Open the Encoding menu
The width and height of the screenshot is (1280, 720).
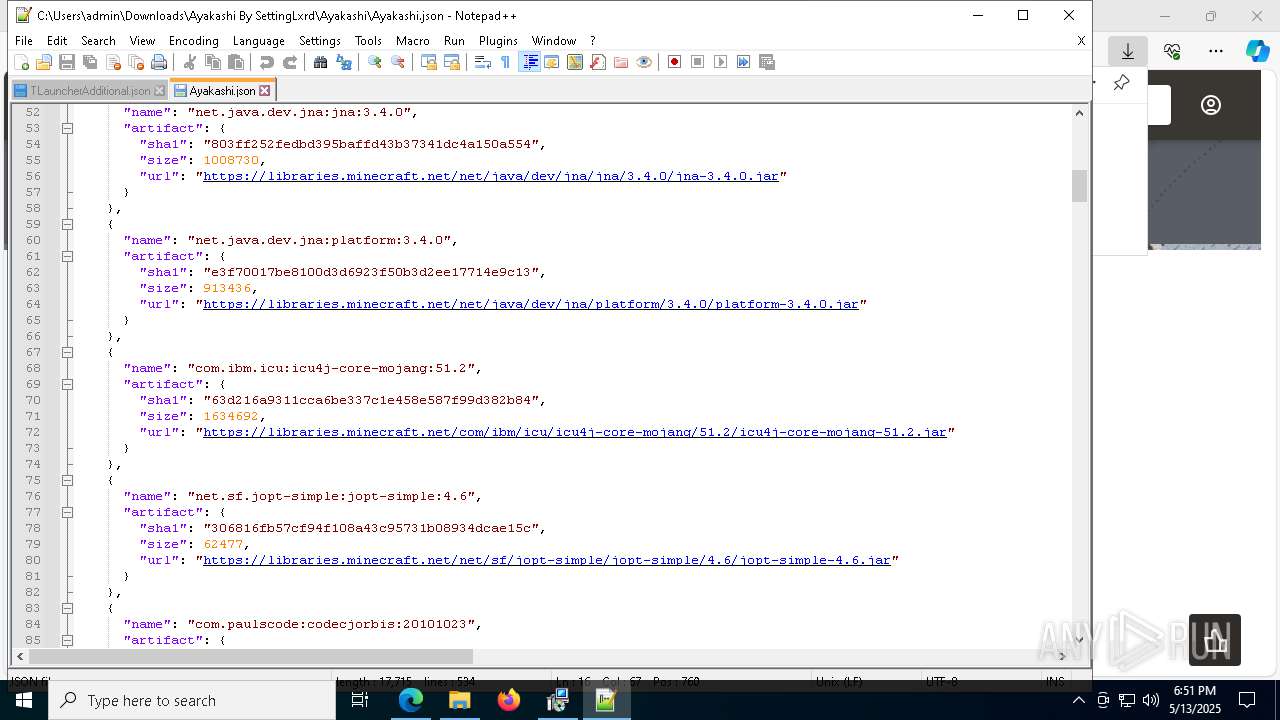pyautogui.click(x=193, y=41)
